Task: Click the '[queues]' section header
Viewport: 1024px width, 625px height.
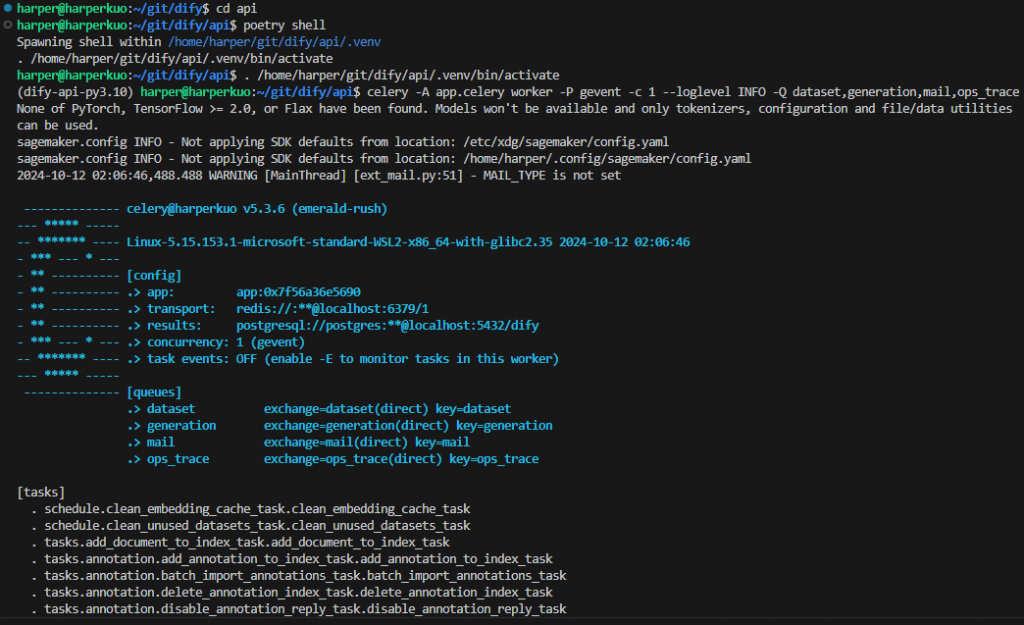Action: point(154,392)
